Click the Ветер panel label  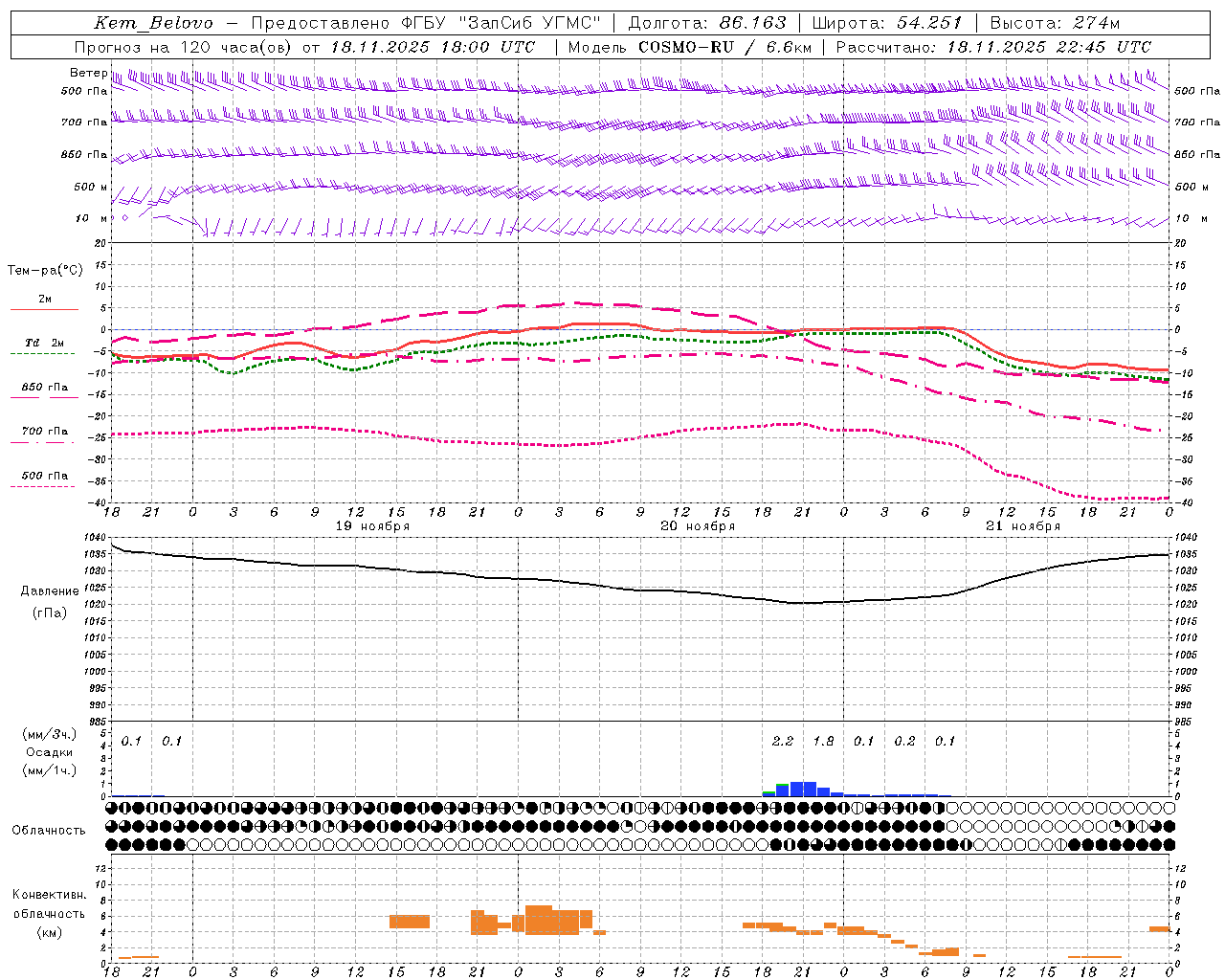[88, 73]
